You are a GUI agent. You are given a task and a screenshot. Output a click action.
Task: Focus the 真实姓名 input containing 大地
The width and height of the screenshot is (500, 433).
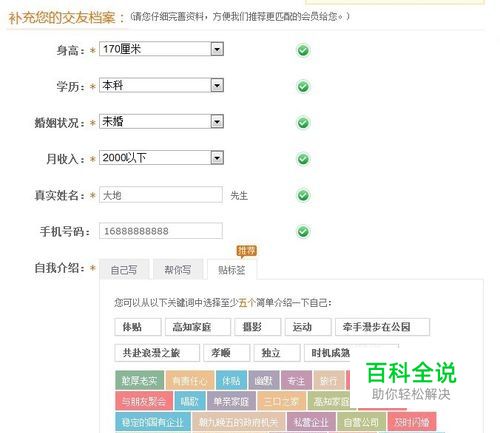coord(161,195)
